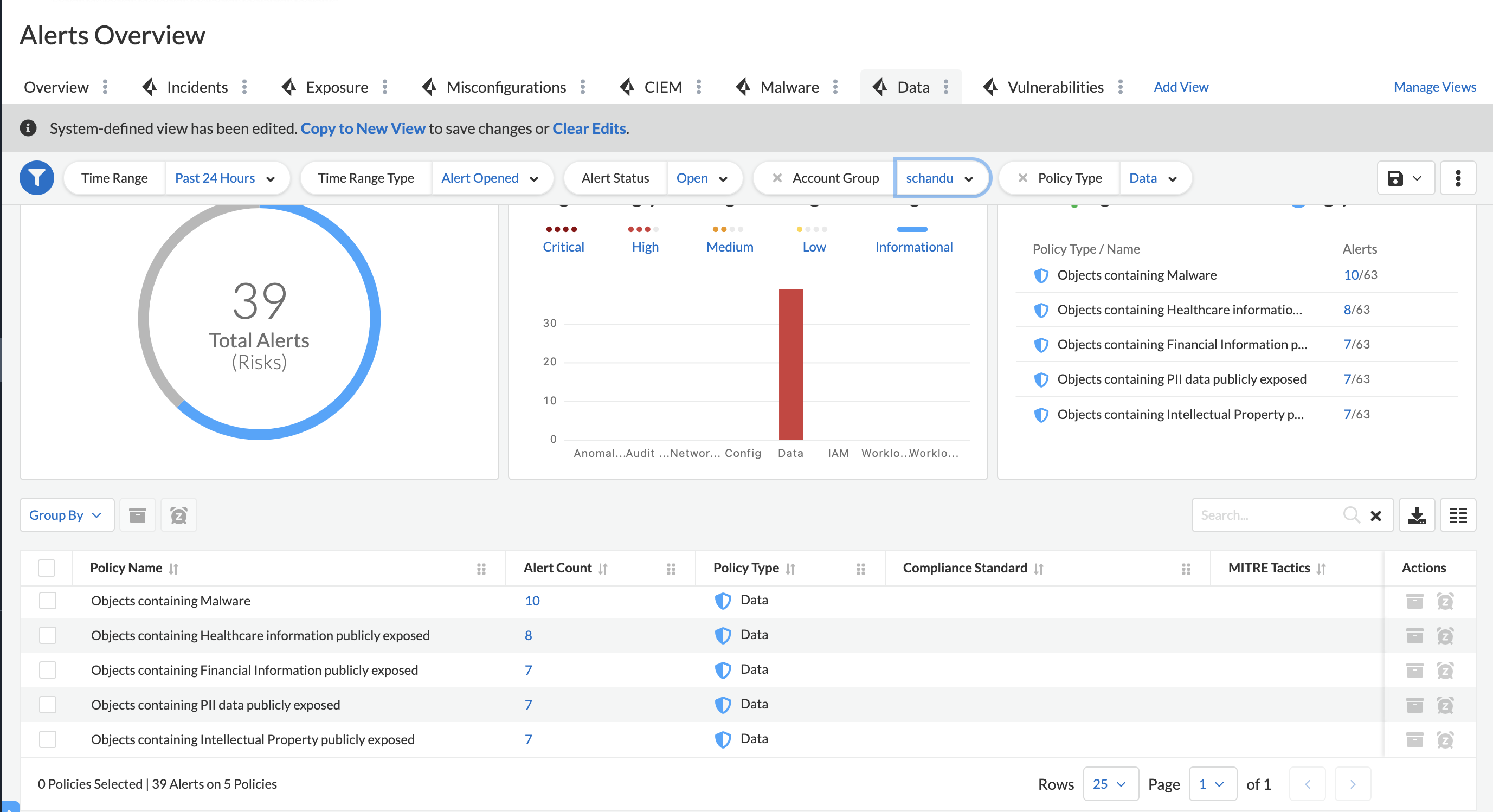Click the download icon in the toolbar
This screenshot has width=1493, height=812.
click(x=1418, y=516)
